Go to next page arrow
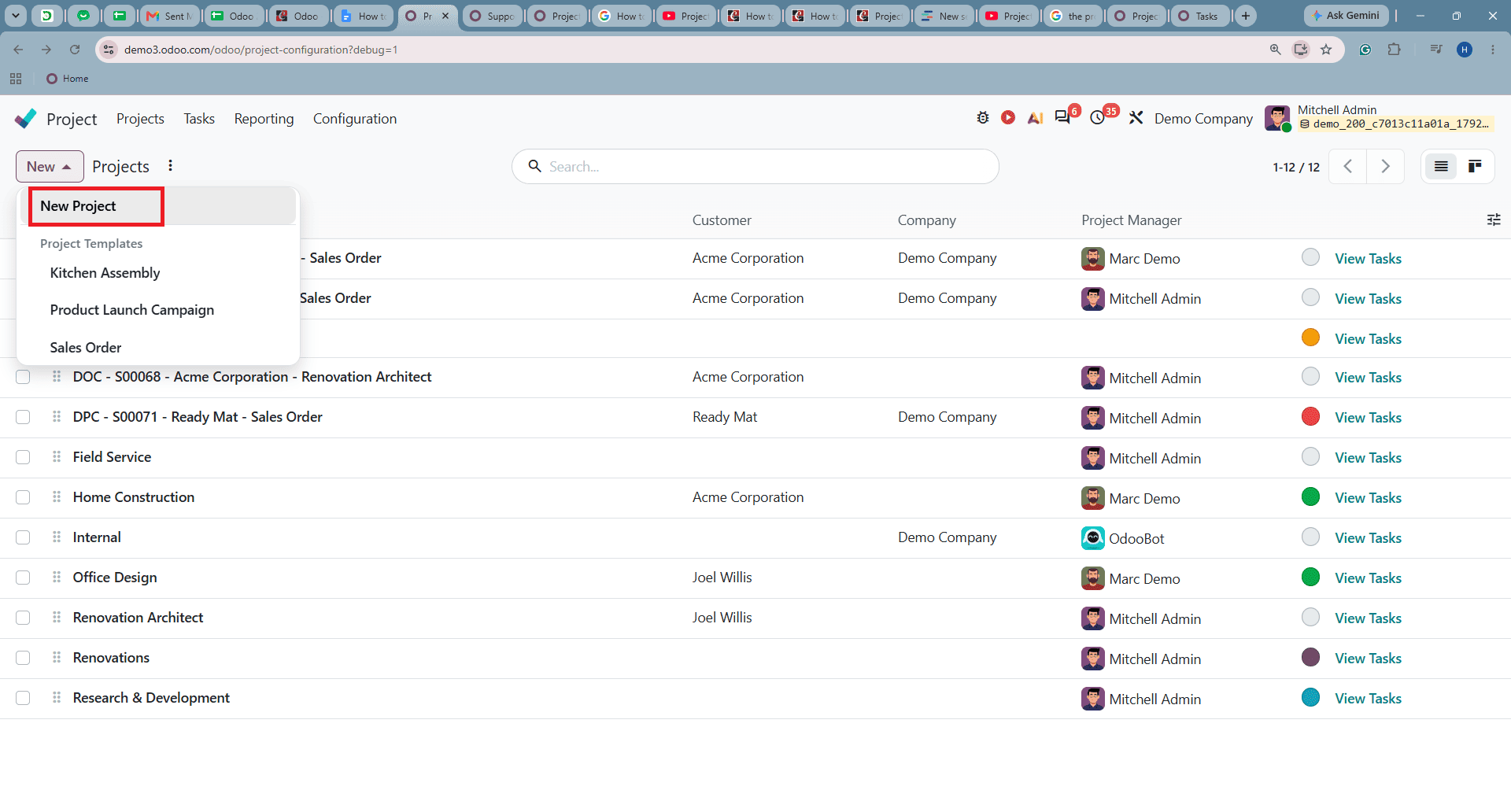1511x812 pixels. (1386, 167)
